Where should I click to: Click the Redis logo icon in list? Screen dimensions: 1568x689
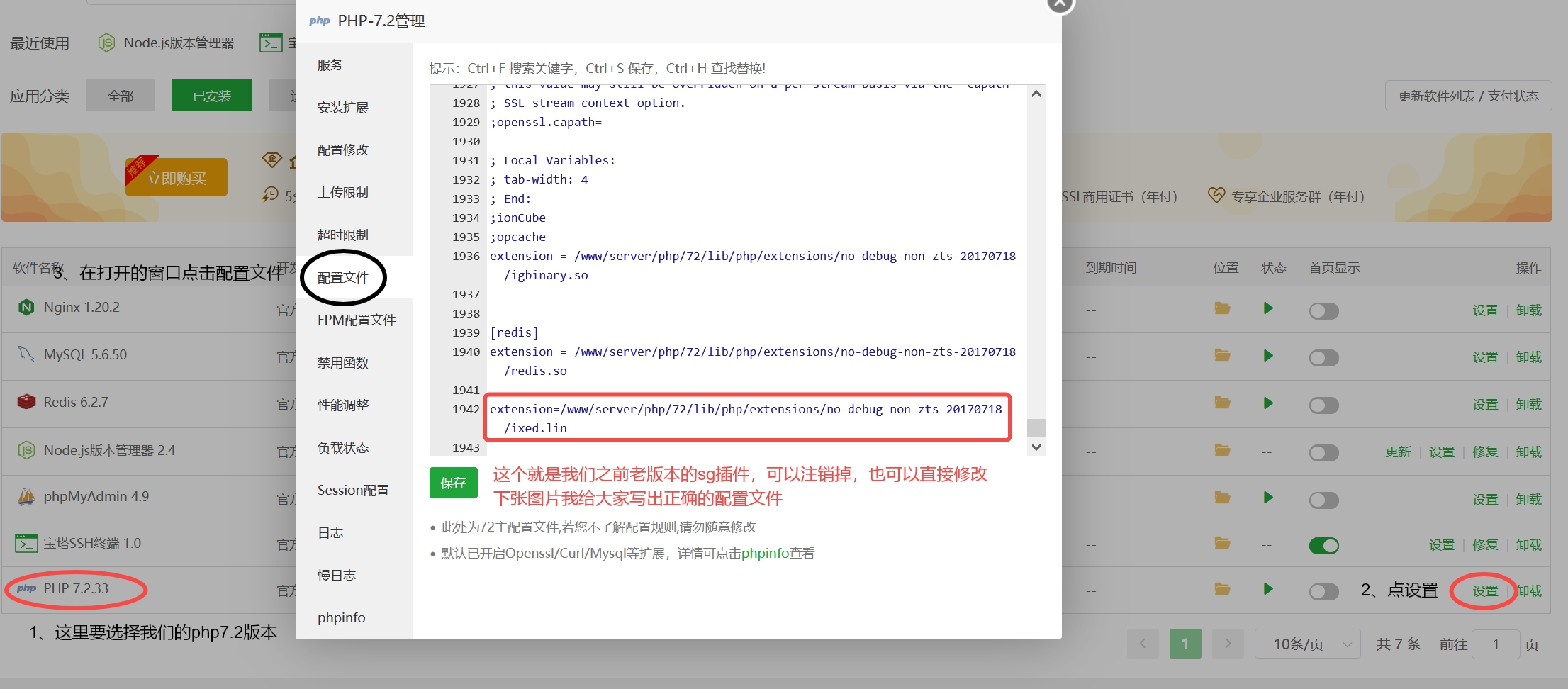[26, 402]
